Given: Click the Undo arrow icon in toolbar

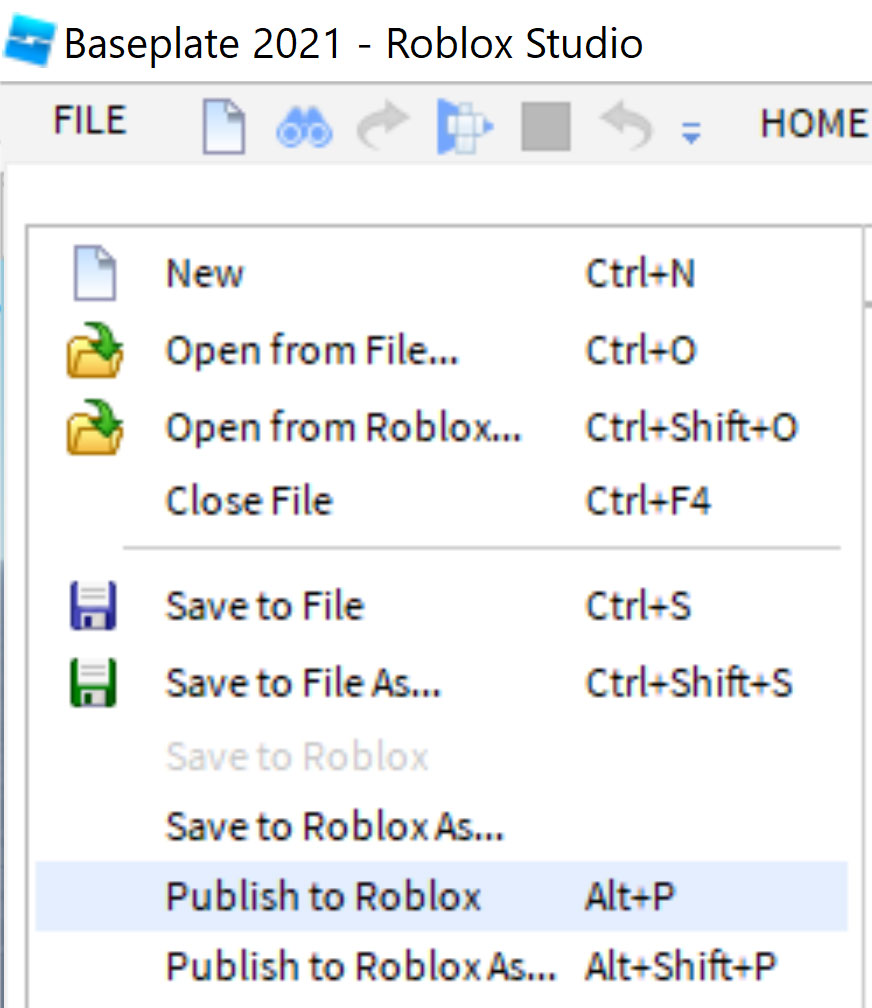Looking at the screenshot, I should point(626,125).
